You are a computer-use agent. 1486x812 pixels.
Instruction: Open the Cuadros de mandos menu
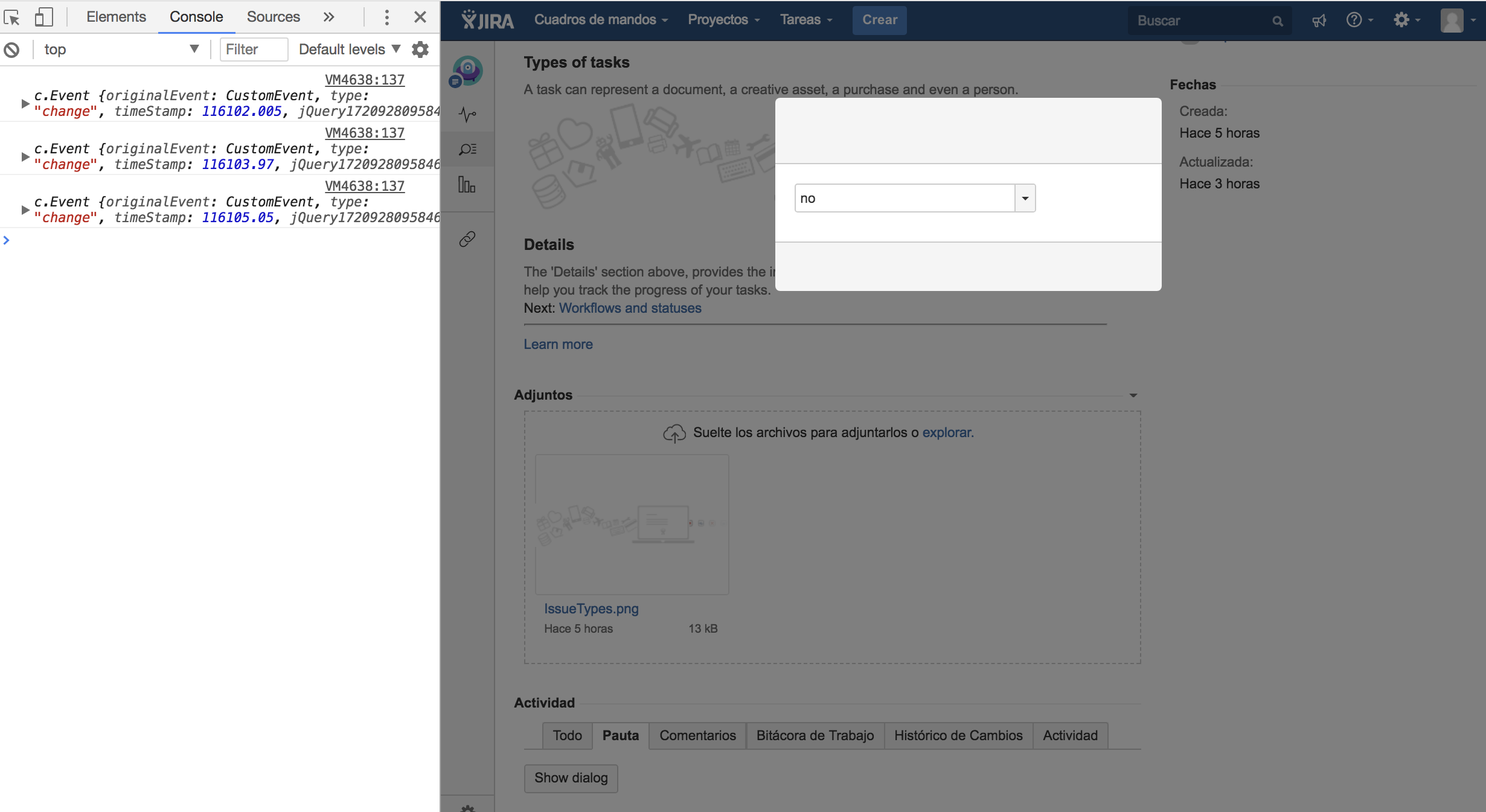pos(601,20)
